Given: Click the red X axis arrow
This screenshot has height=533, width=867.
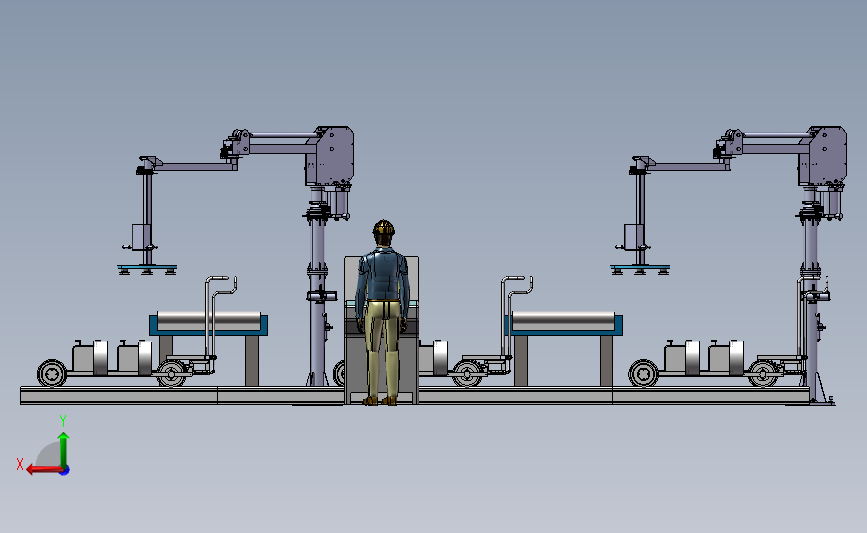Looking at the screenshot, I should tap(44, 469).
